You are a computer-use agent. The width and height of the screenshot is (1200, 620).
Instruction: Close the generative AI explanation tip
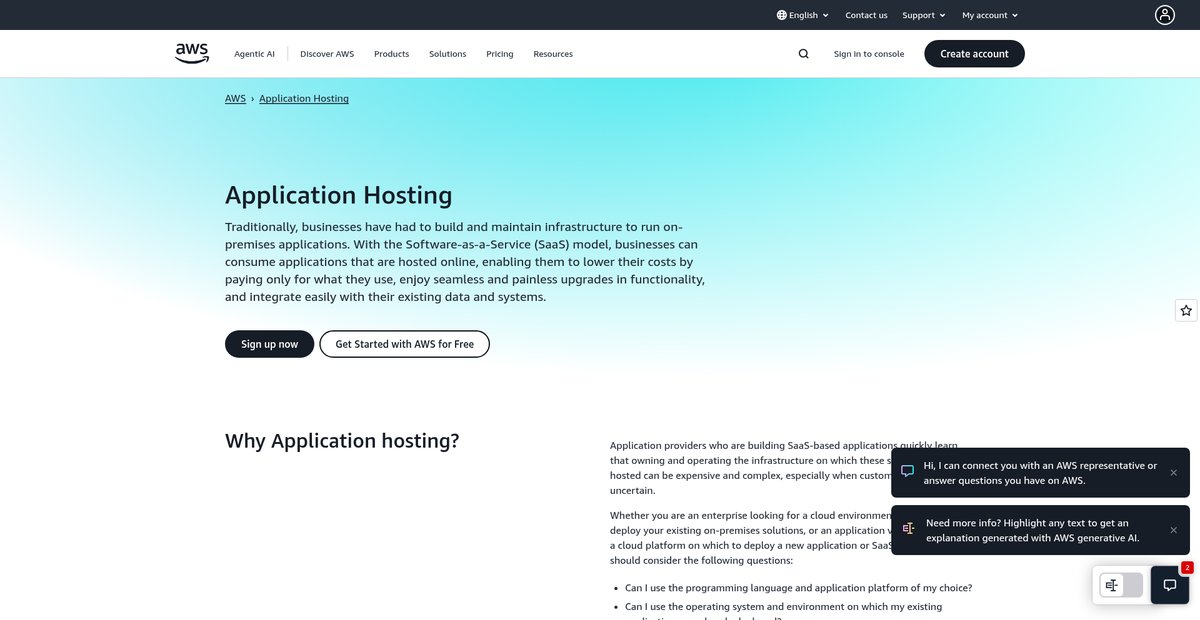pos(1174,530)
